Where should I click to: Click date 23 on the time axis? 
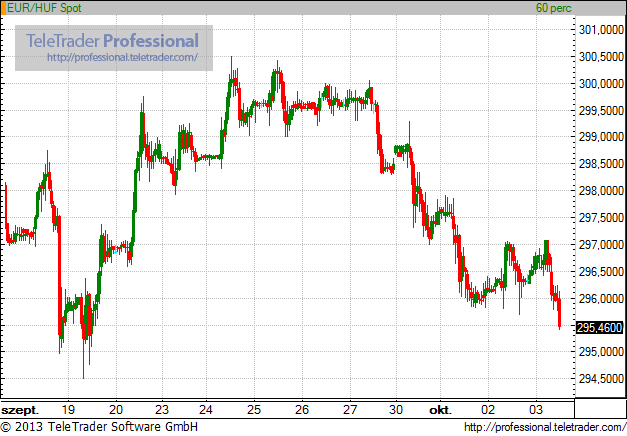162,410
